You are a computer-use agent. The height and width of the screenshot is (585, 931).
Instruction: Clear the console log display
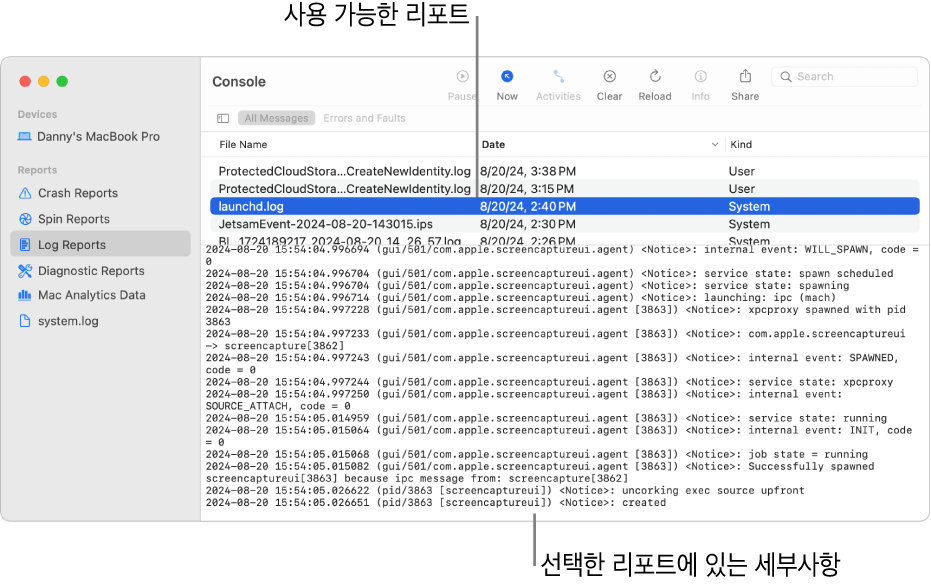tap(609, 85)
